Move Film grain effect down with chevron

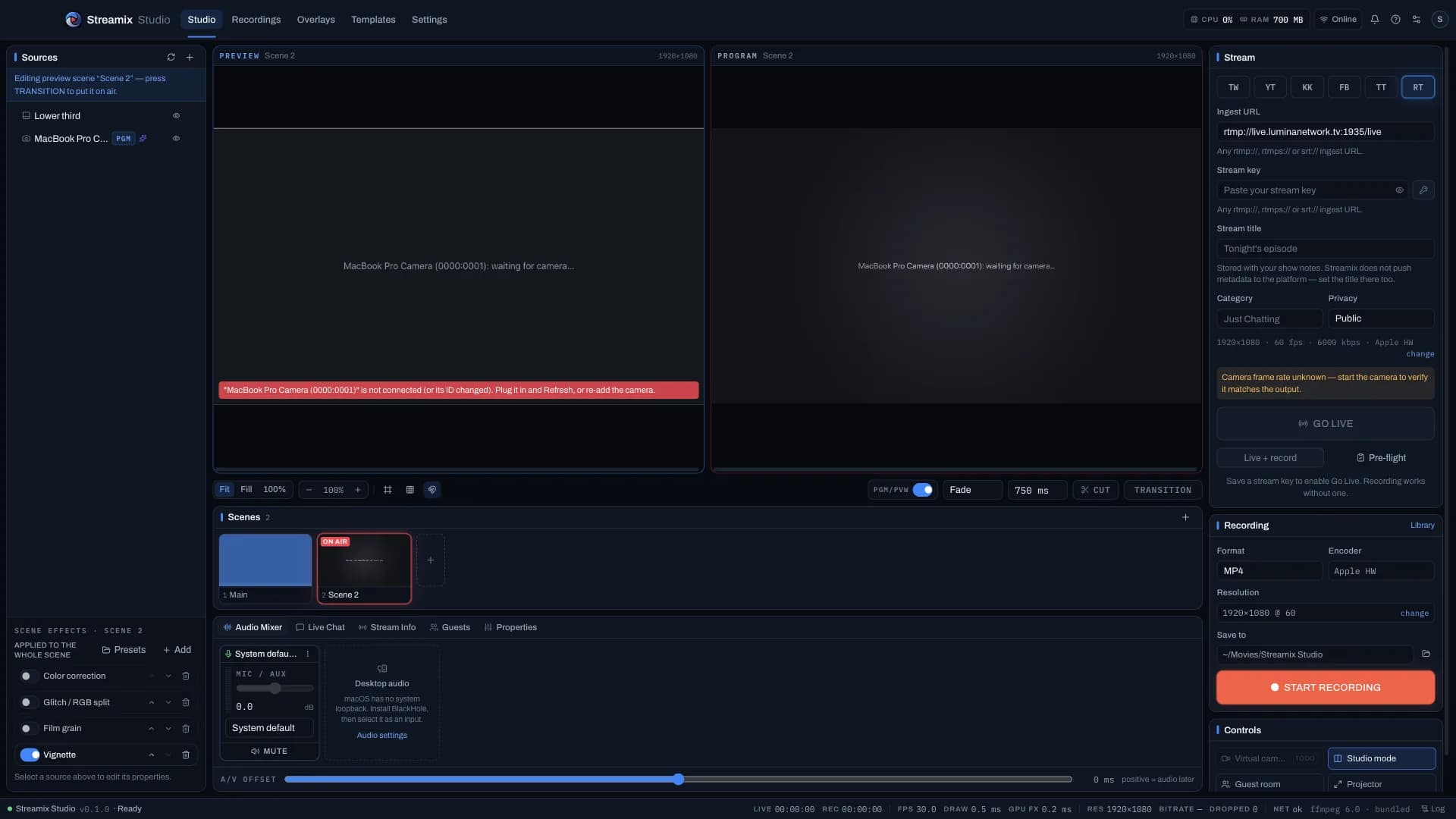click(168, 729)
